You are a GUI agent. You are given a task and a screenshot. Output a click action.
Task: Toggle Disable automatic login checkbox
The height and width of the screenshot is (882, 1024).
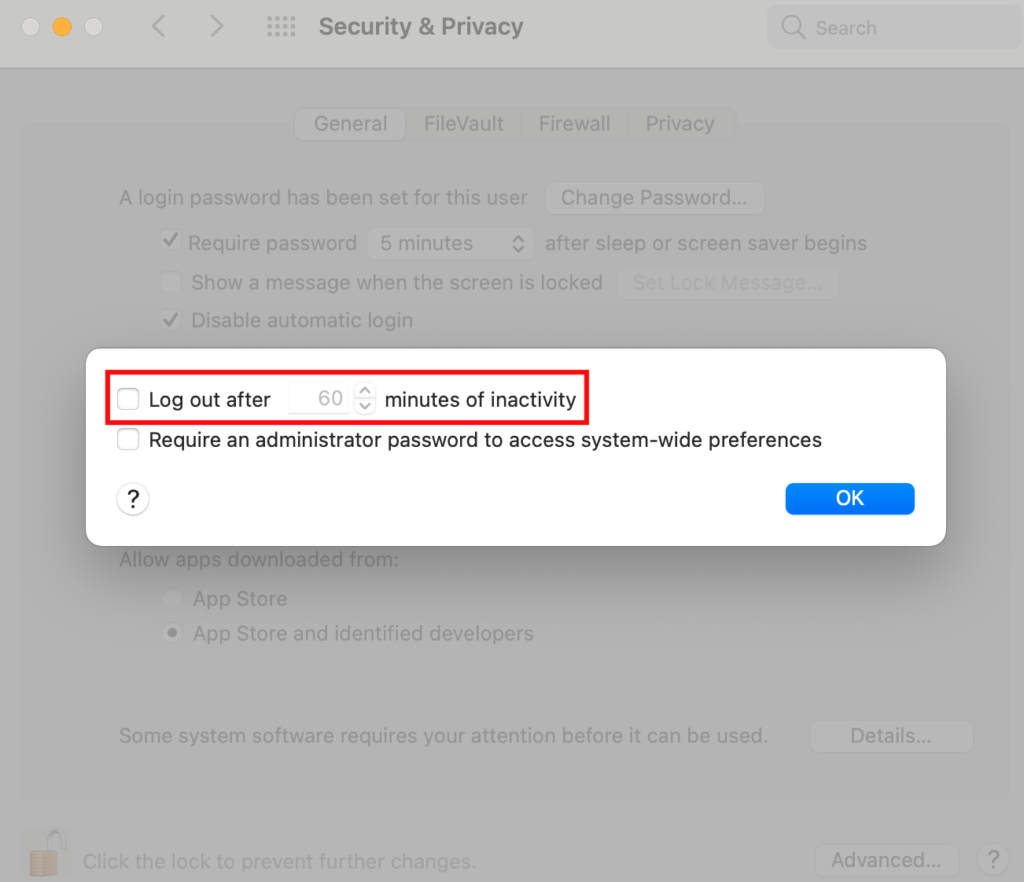(171, 320)
